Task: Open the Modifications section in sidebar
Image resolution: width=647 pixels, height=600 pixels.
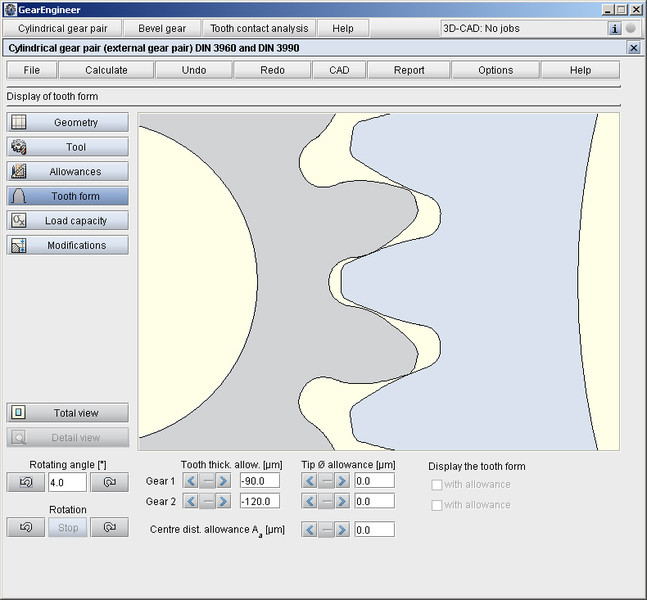Action: (x=68, y=245)
